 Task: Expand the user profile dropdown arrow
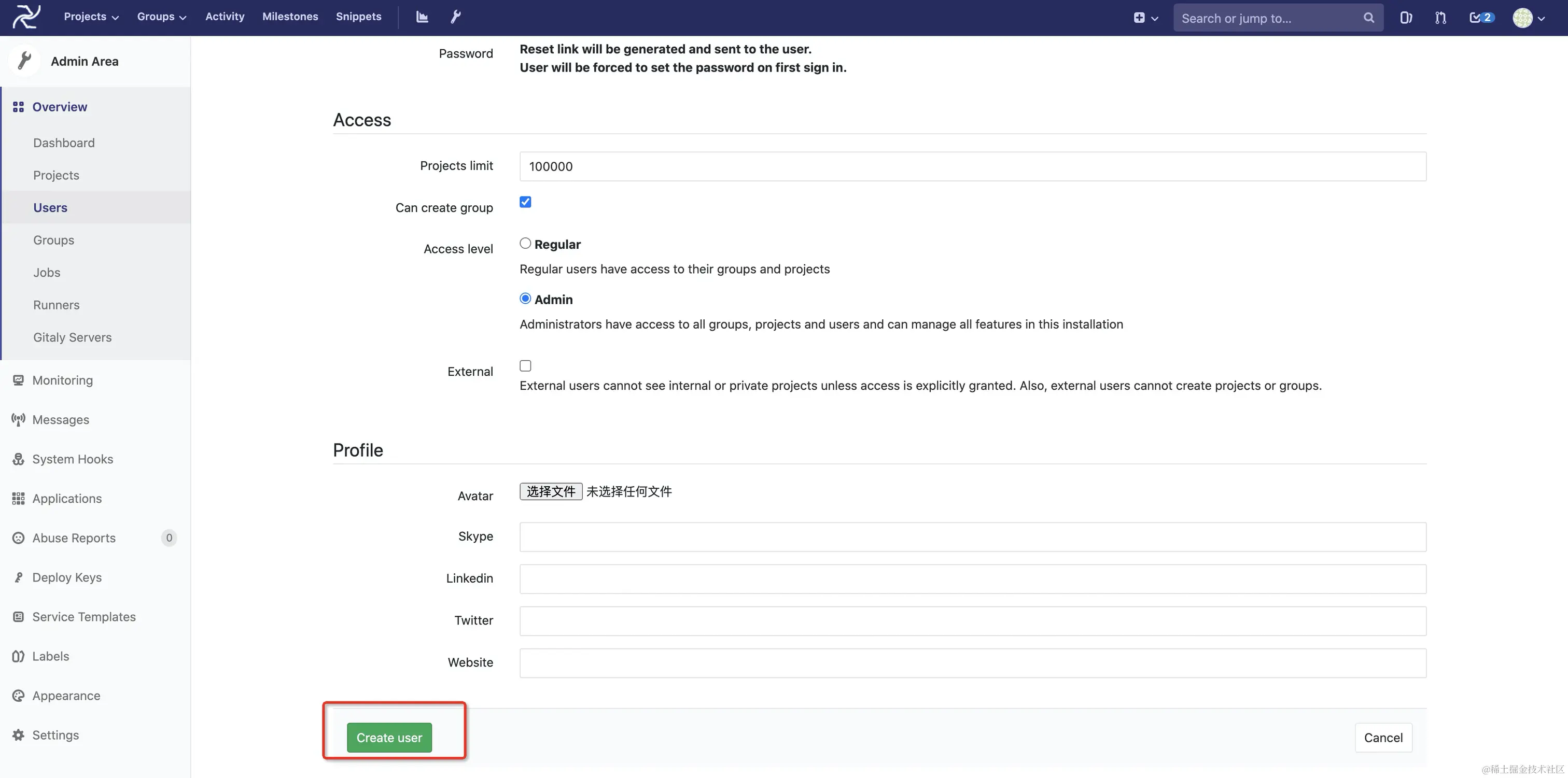1541,18
